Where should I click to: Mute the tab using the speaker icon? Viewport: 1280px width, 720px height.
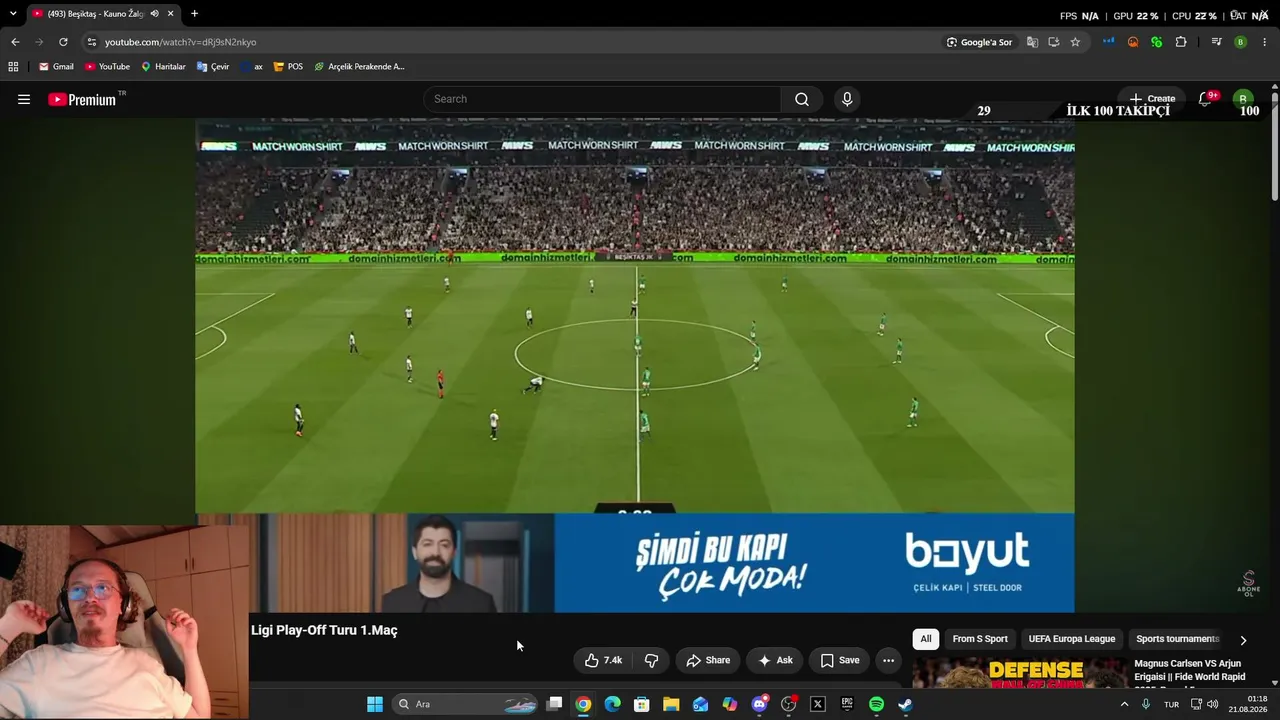tap(154, 14)
